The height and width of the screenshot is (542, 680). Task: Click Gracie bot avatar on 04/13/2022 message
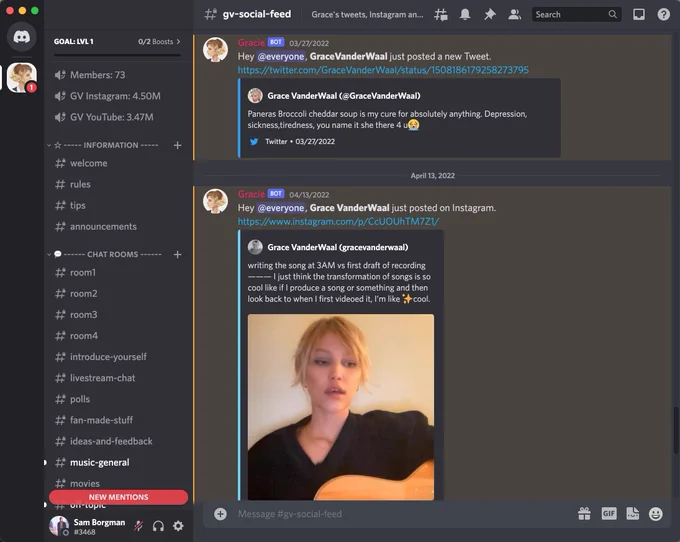click(215, 201)
